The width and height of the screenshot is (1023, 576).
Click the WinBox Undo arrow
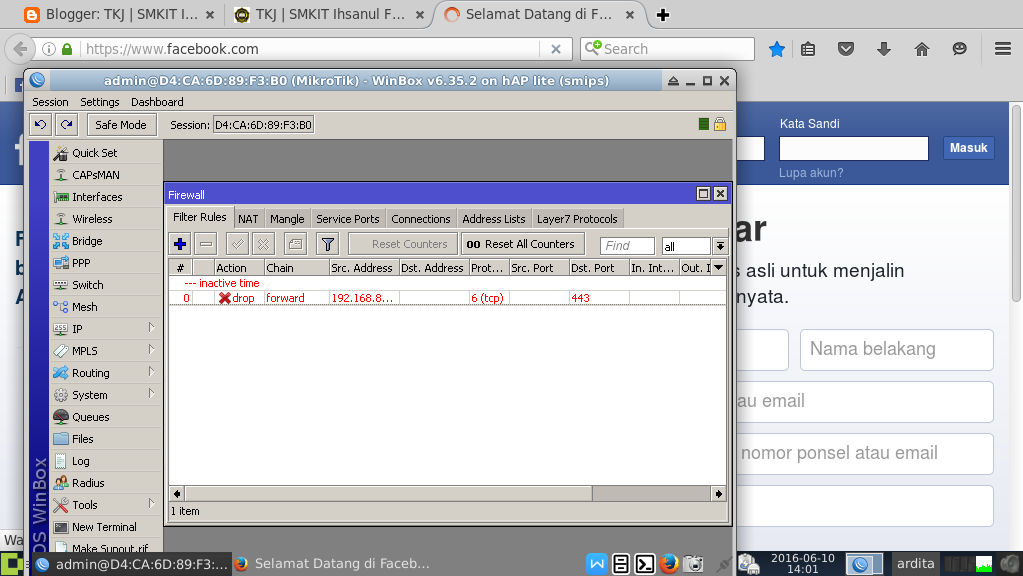click(x=40, y=125)
